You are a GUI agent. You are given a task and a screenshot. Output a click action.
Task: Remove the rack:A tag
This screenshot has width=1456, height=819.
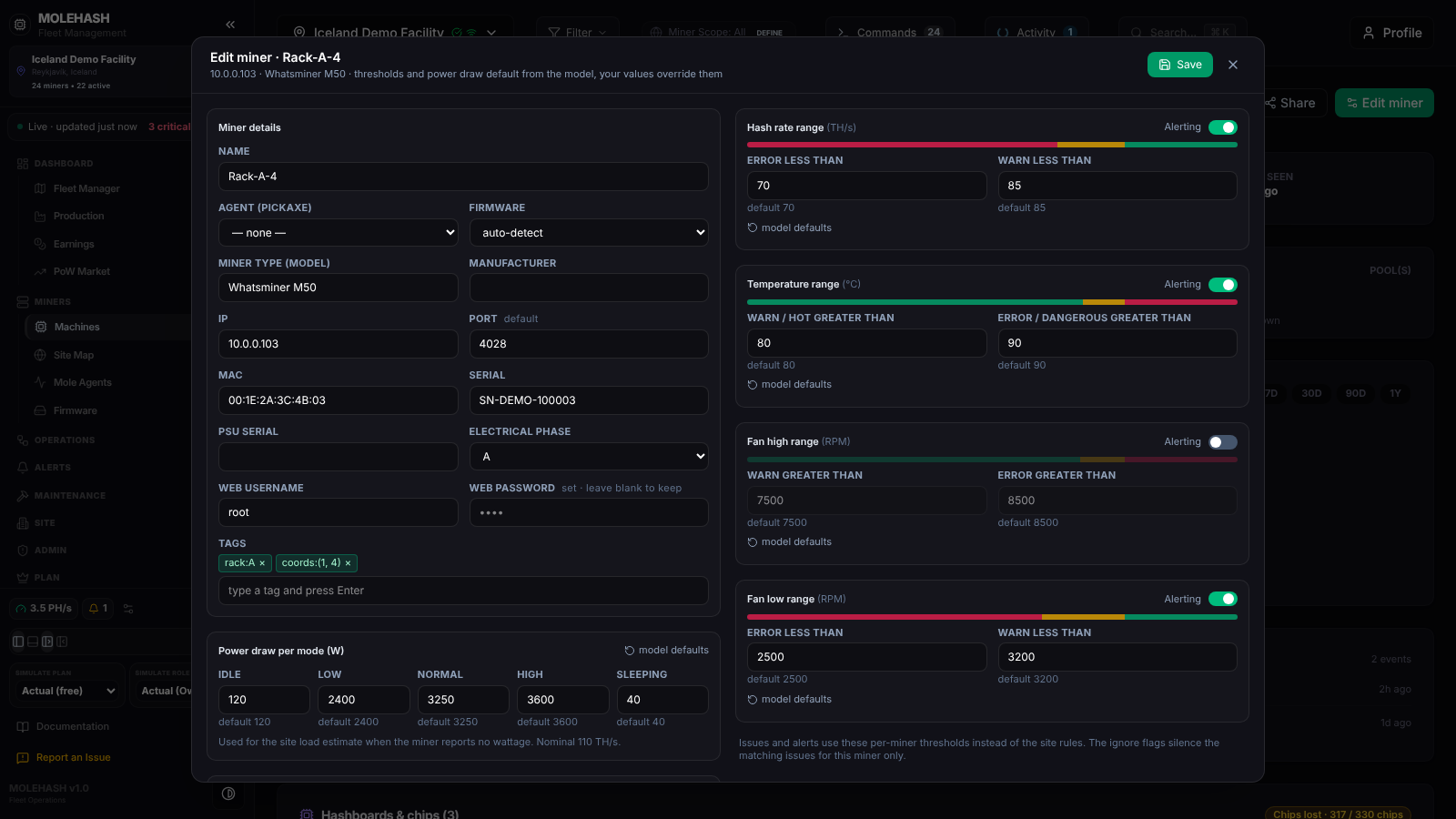coord(262,563)
